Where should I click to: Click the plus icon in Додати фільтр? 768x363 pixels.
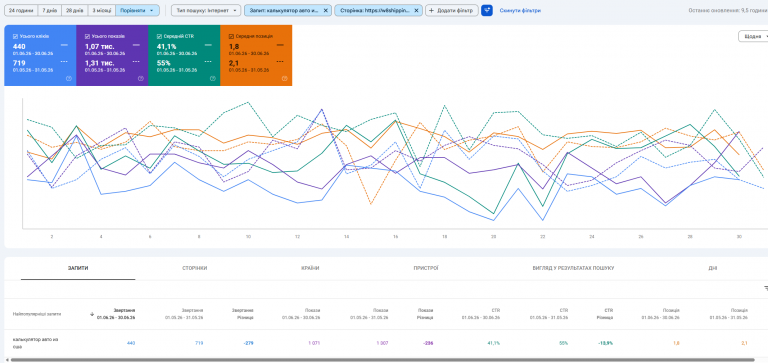432,10
